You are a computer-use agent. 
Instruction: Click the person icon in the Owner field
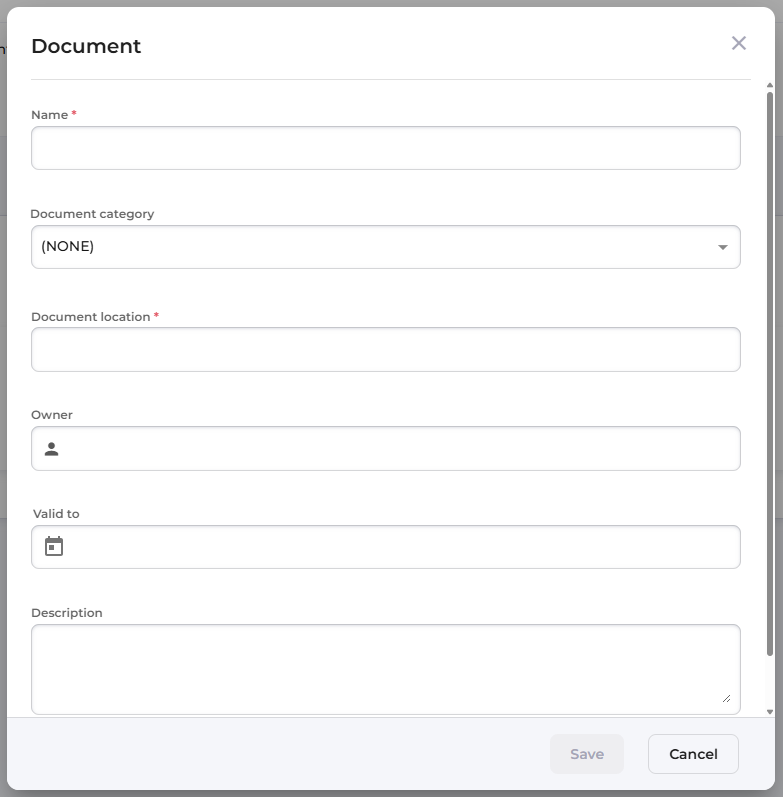52,449
